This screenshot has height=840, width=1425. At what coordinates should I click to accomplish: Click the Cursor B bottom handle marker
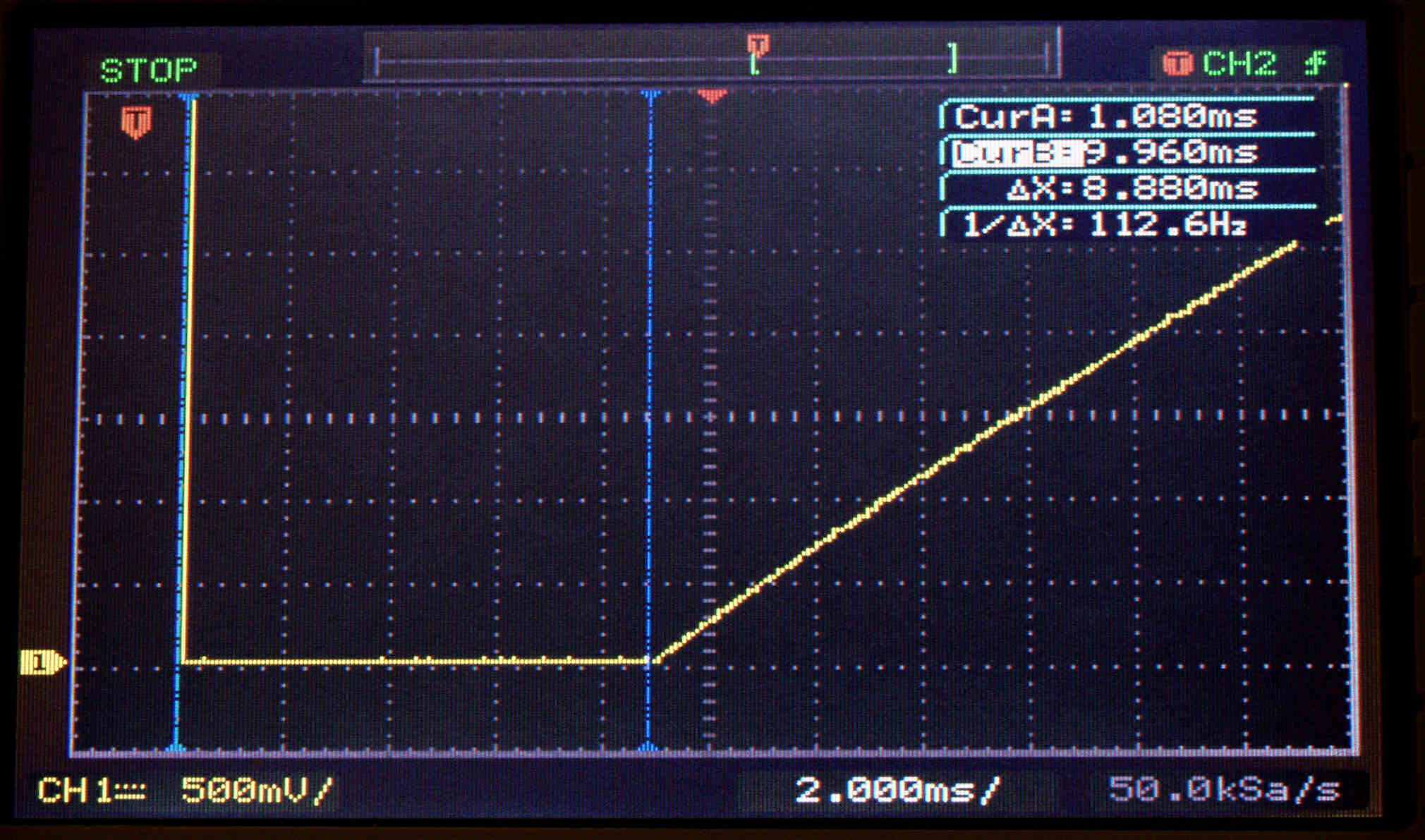(x=649, y=747)
